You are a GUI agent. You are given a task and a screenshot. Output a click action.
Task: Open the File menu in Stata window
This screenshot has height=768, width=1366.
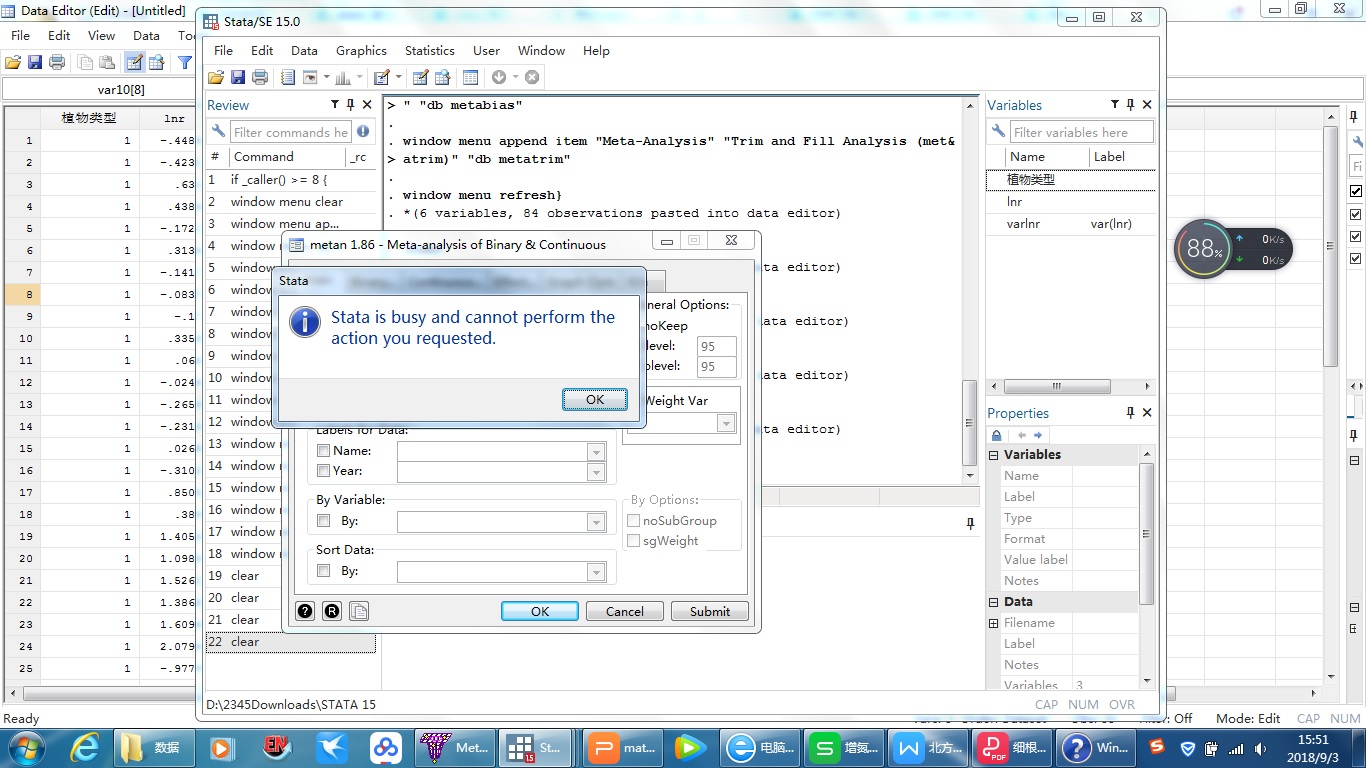click(x=223, y=50)
